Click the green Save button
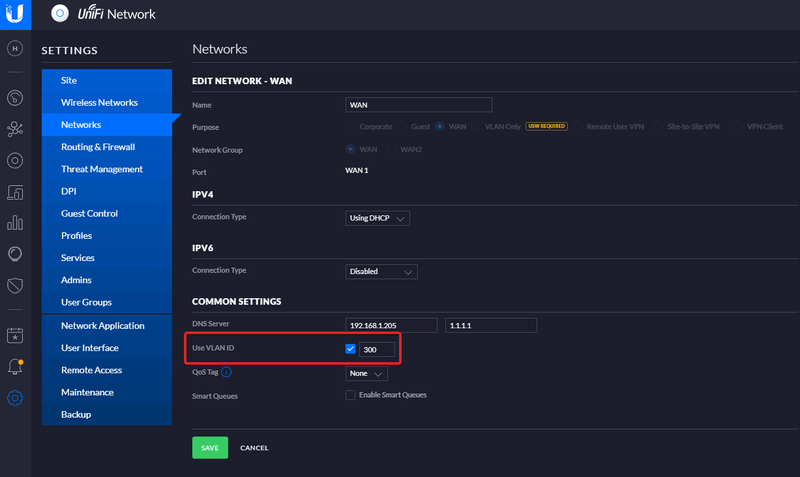 pyautogui.click(x=210, y=448)
